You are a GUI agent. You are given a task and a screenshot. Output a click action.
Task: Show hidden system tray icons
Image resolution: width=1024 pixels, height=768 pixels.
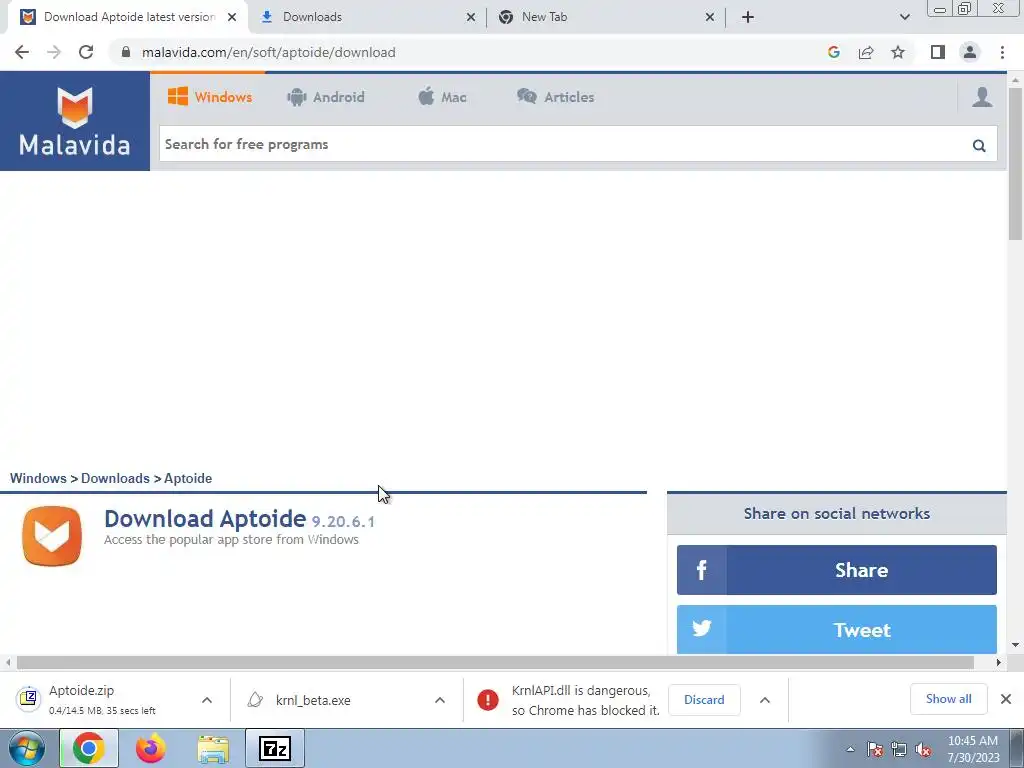(850, 749)
